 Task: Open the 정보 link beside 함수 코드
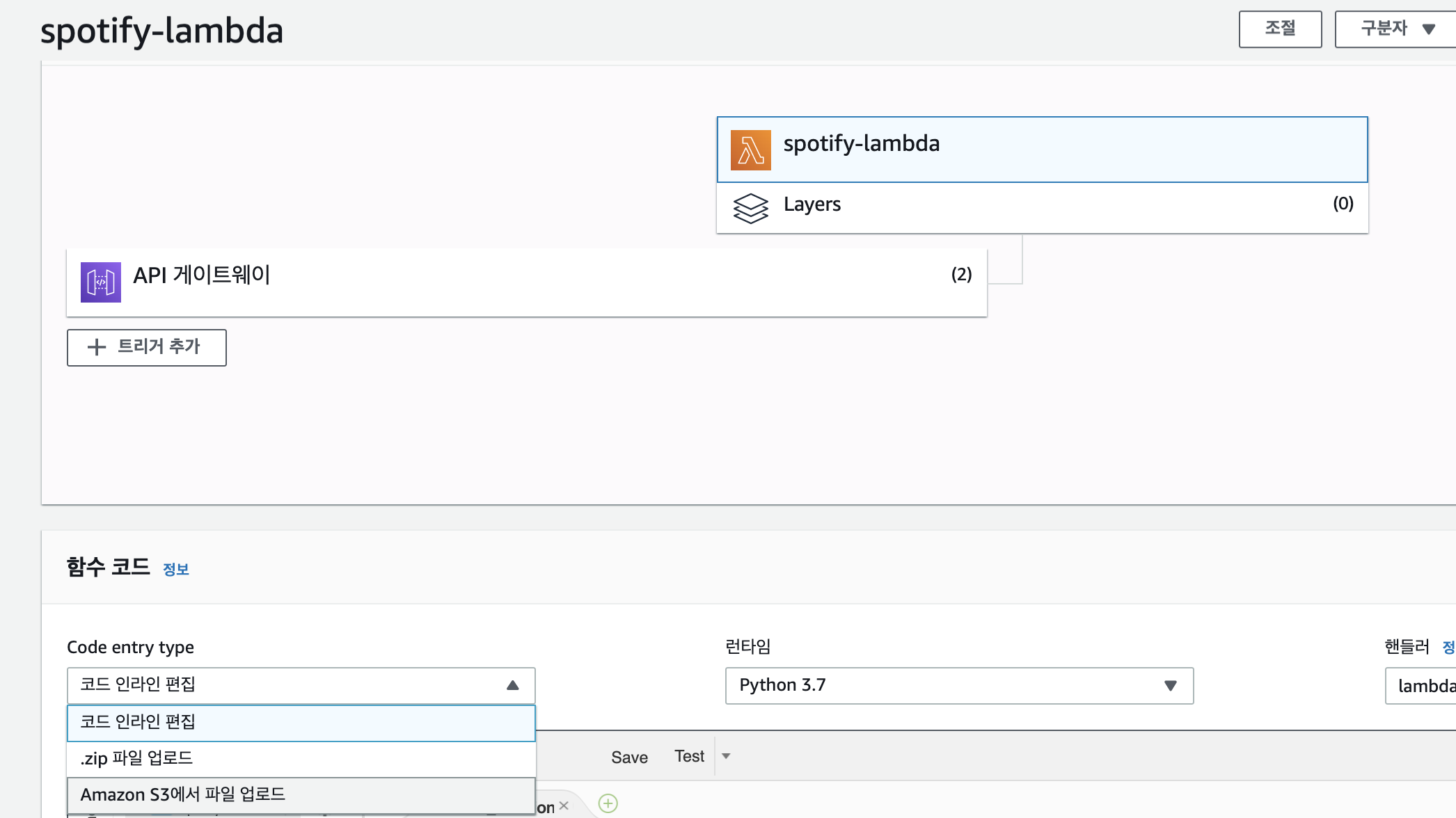pyautogui.click(x=176, y=570)
